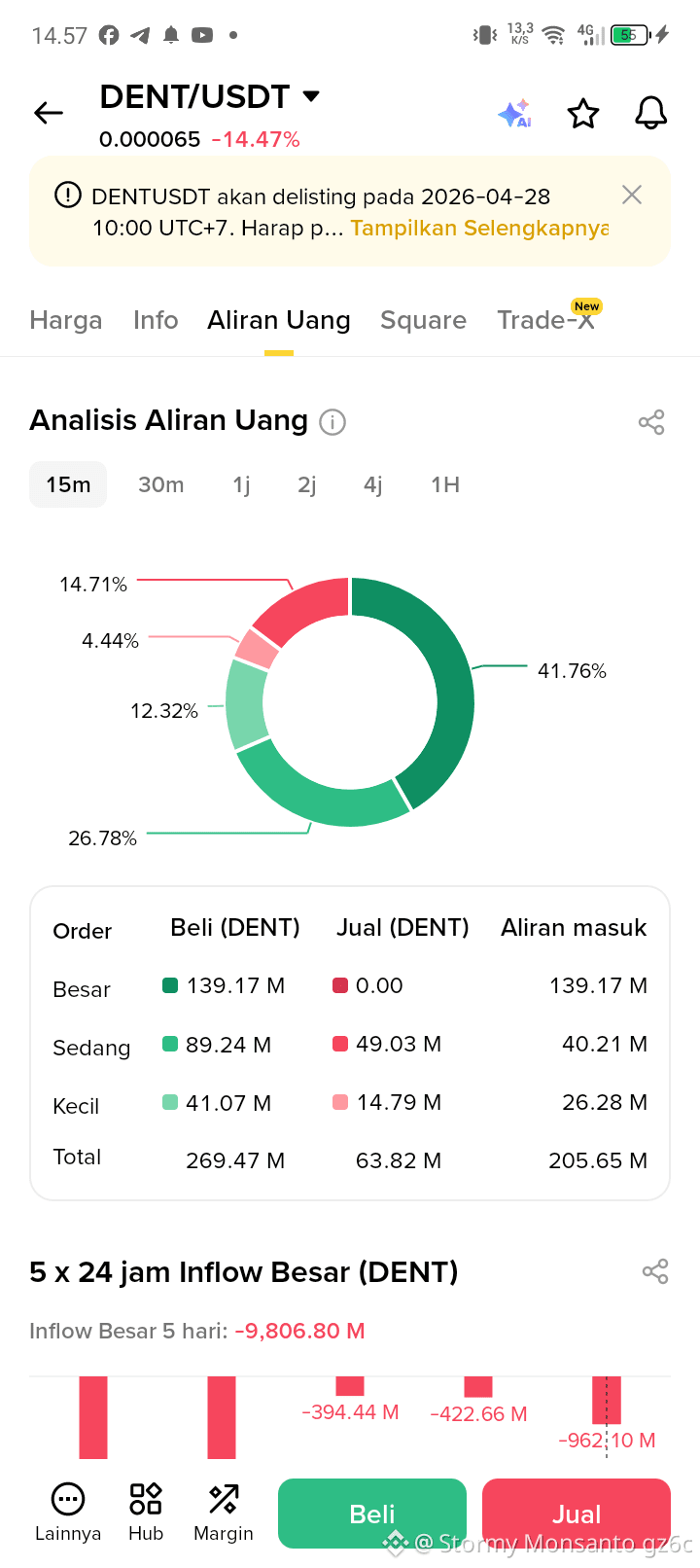Open Facebook notification in status bar
Screen dimensions: 700x1568
(x=109, y=35)
